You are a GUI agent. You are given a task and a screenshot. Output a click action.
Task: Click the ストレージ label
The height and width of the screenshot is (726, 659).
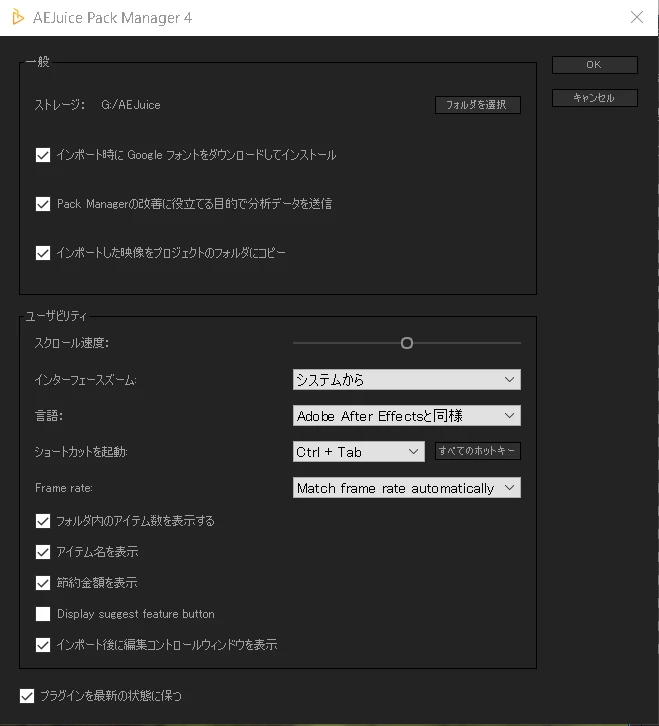[60, 105]
